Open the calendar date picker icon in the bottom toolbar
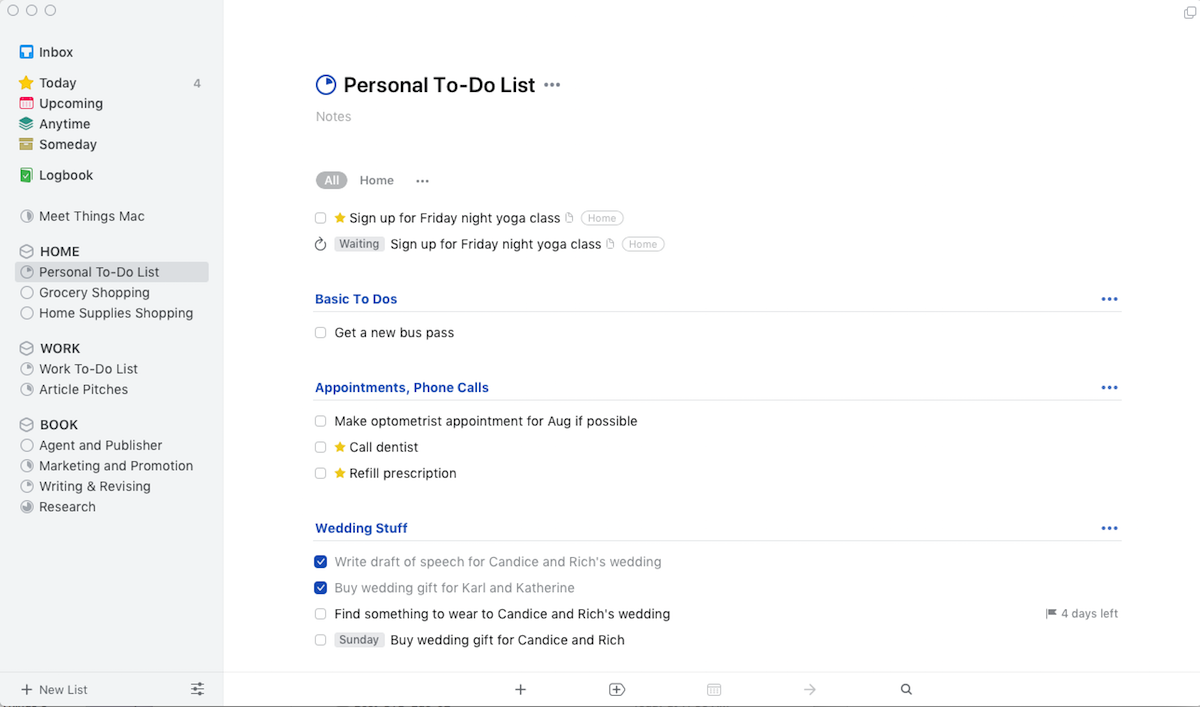Image resolution: width=1200 pixels, height=707 pixels. click(713, 689)
